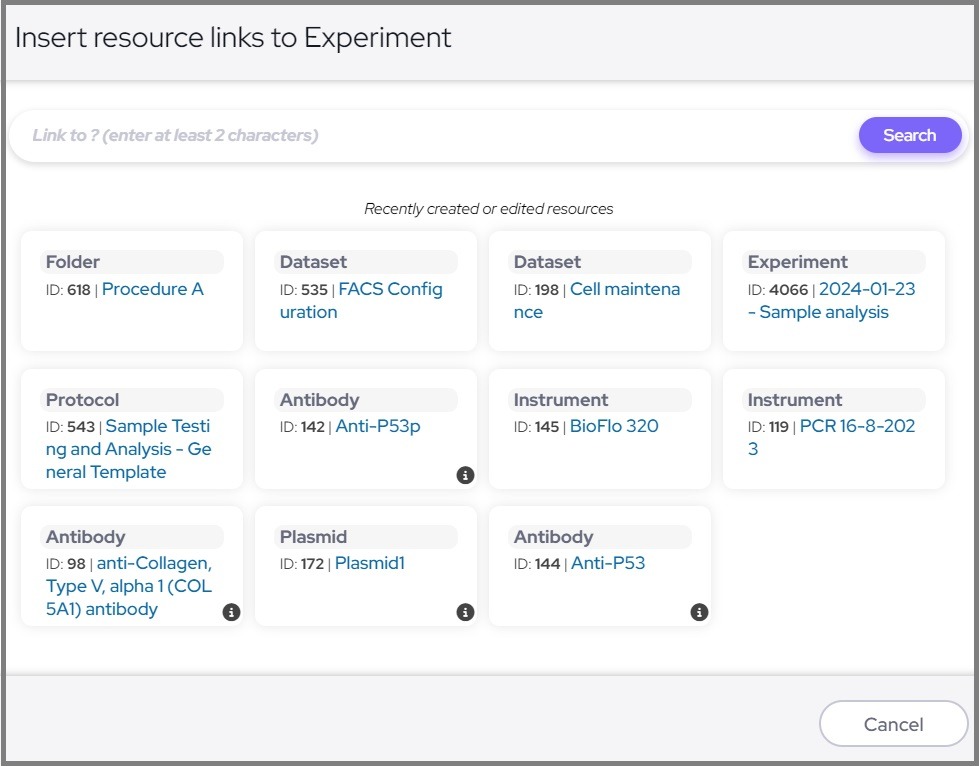Screen dimensions: 979x766
Task: Select the Plasmid1 resource link
Action: 369,563
